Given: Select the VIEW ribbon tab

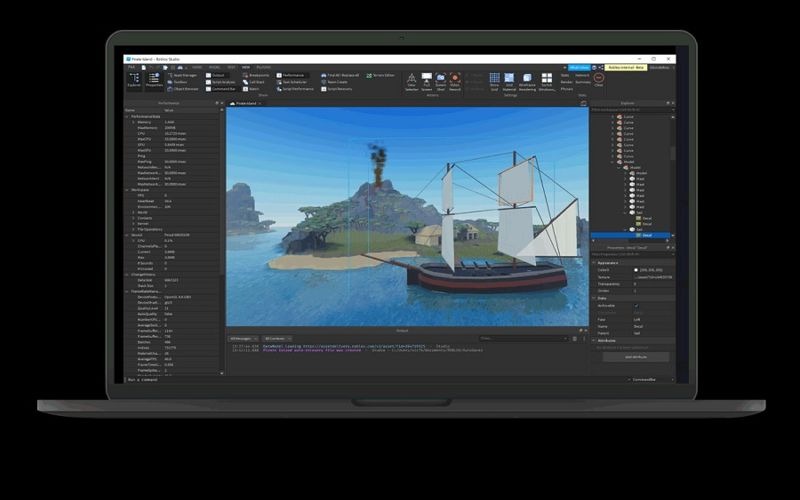Looking at the screenshot, I should [246, 67].
